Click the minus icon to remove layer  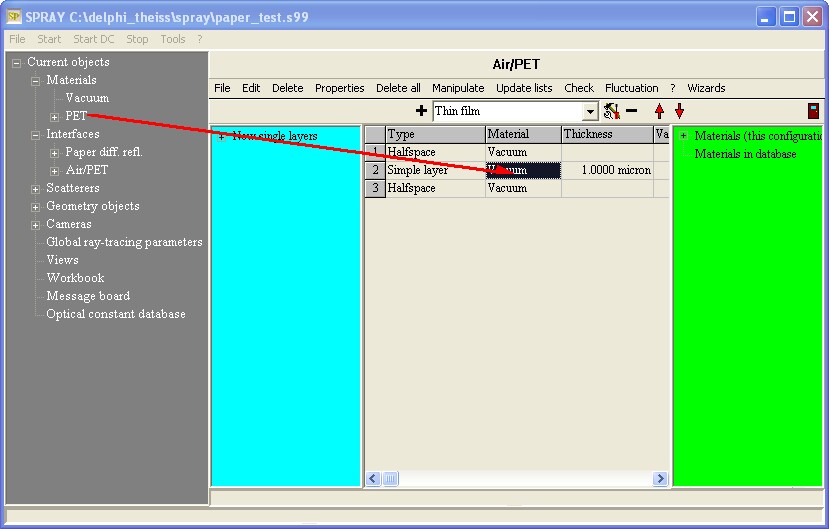coord(631,111)
